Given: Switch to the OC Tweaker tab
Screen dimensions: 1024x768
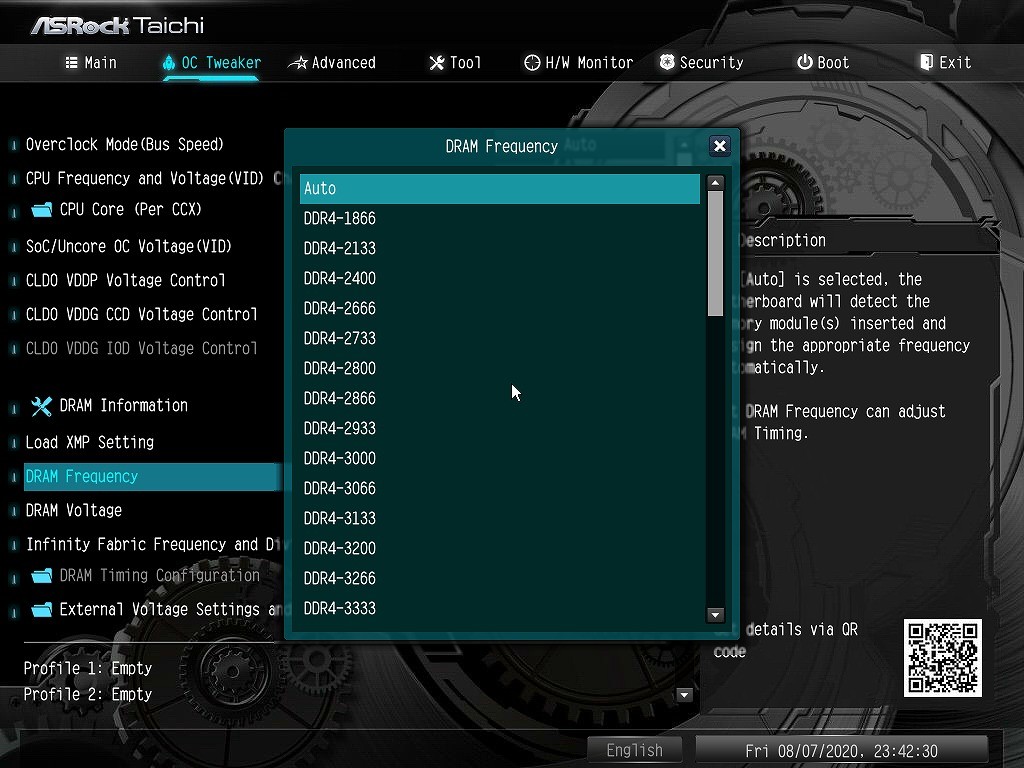Looking at the screenshot, I should [x=212, y=63].
